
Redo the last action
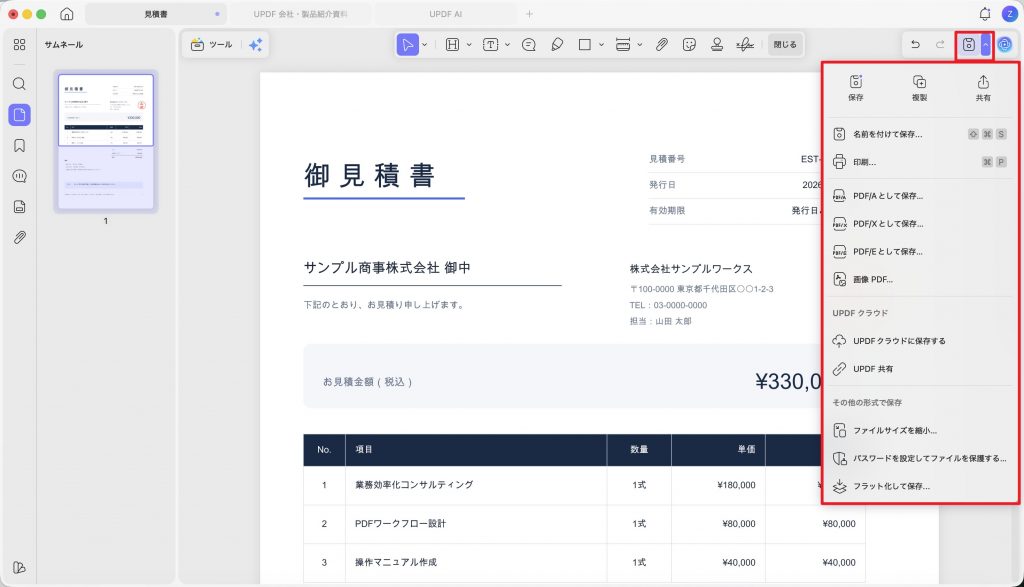(x=940, y=44)
